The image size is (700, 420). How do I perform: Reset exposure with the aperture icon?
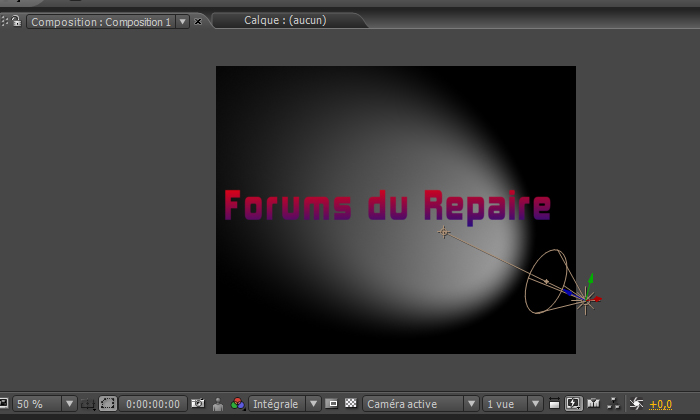point(636,404)
